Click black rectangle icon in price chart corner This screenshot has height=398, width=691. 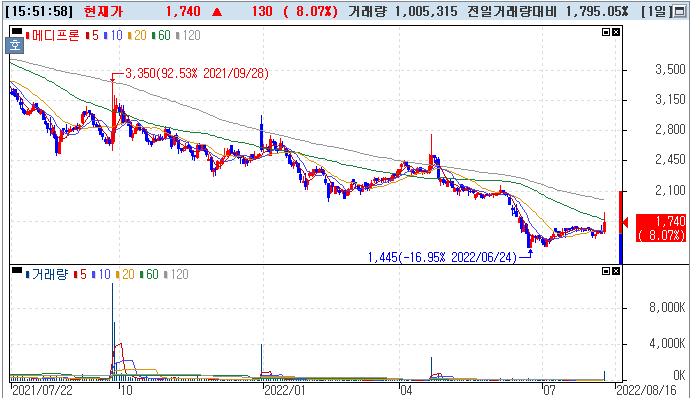[x=16, y=31]
